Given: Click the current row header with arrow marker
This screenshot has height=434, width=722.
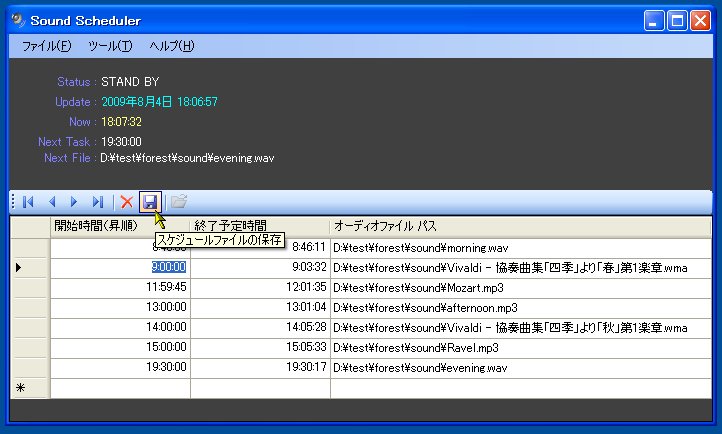Looking at the screenshot, I should tap(30, 267).
